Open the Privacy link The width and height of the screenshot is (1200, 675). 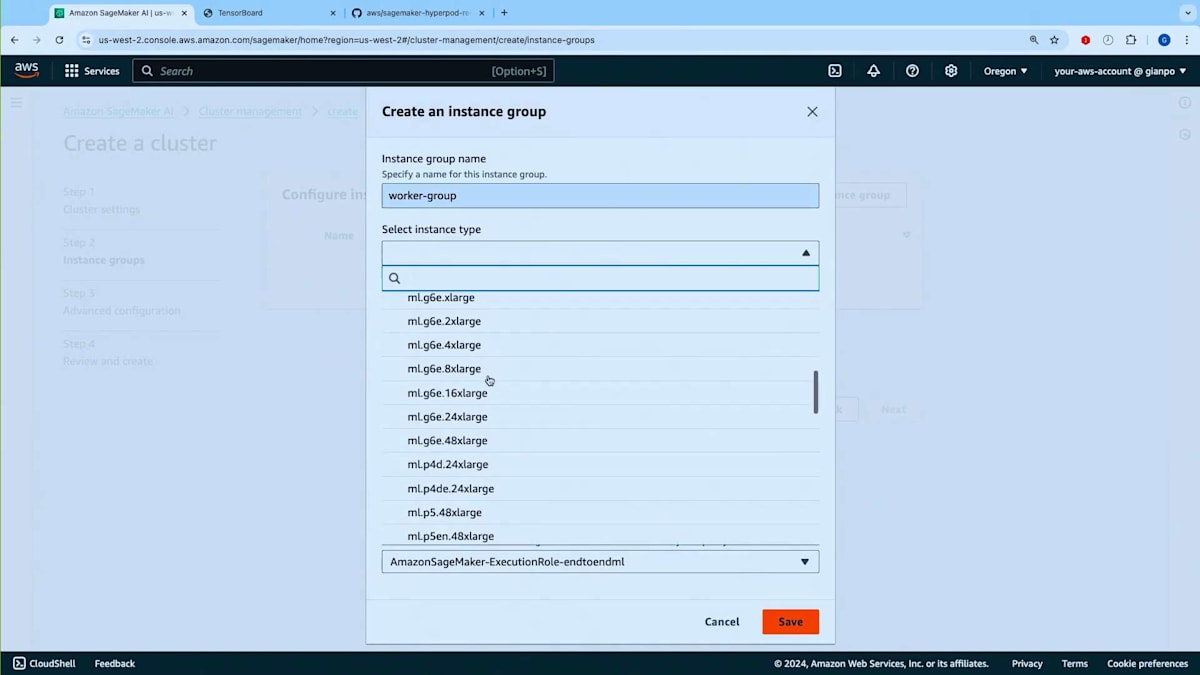[x=1027, y=663]
